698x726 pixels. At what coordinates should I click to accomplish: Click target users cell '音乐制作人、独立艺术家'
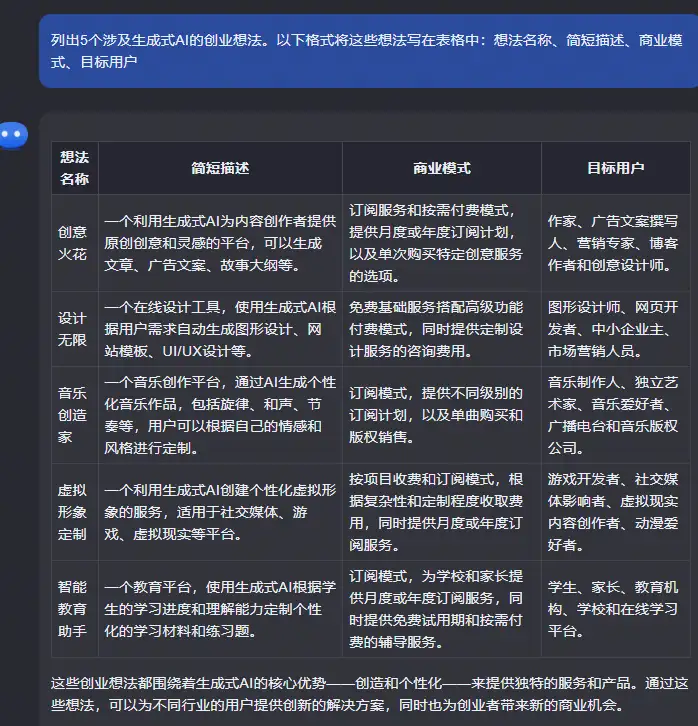point(616,415)
